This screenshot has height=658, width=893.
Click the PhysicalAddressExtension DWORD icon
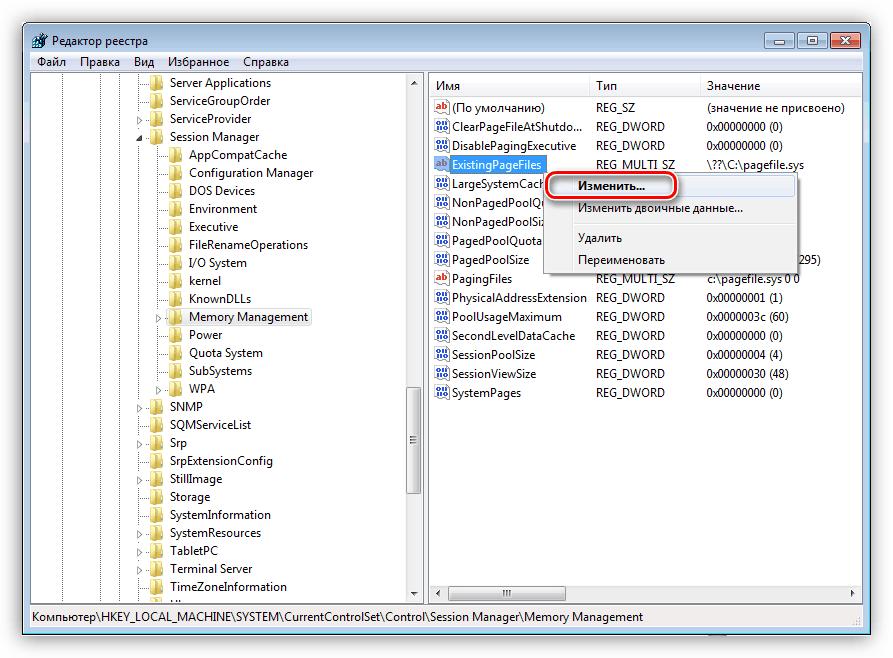[441, 297]
